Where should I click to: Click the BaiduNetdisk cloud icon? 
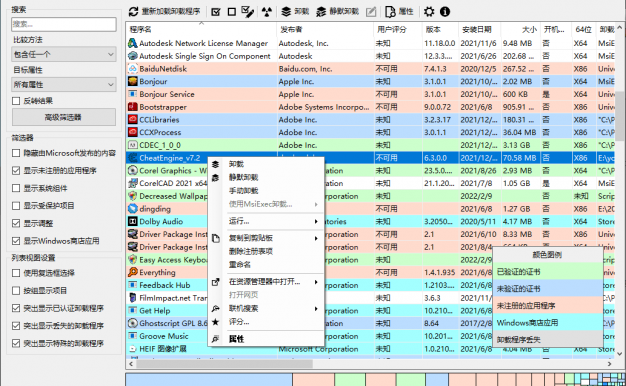coord(133,69)
